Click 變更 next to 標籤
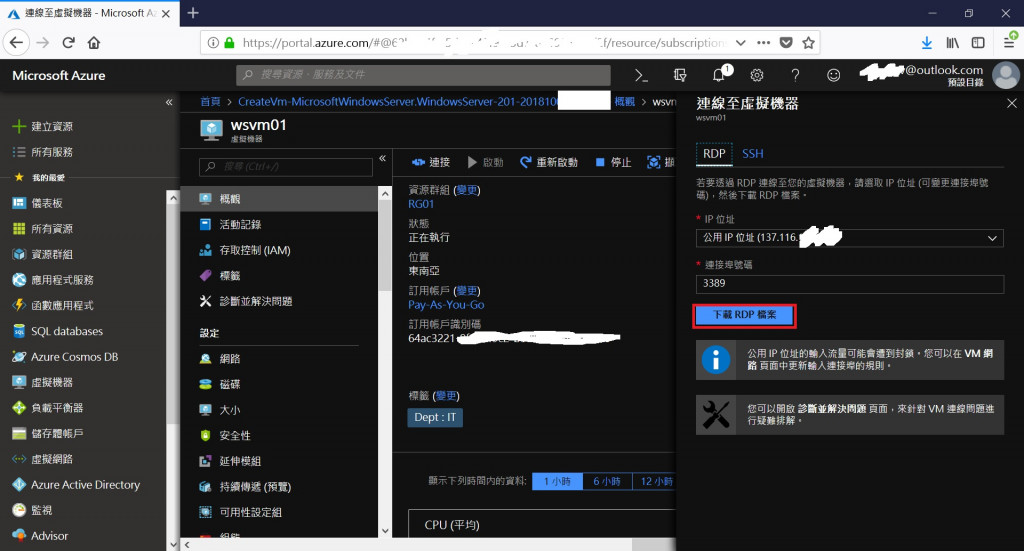The image size is (1024, 551). pos(446,396)
